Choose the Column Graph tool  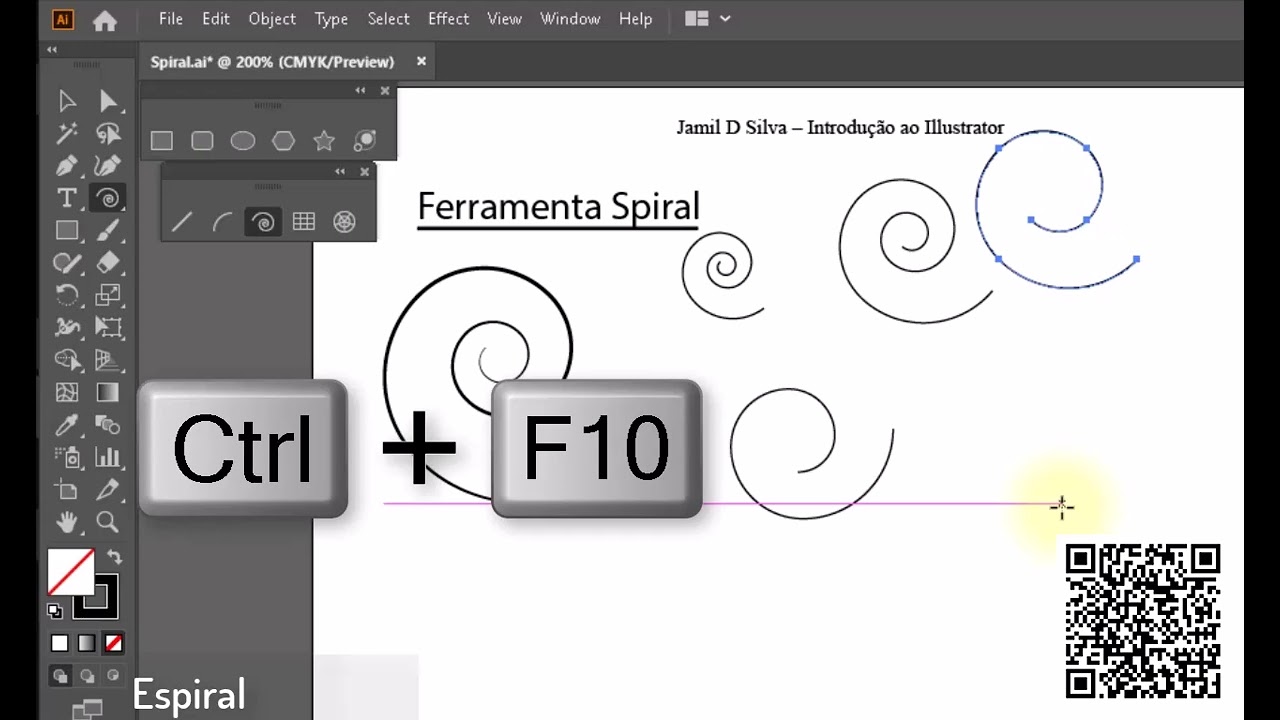(108, 458)
